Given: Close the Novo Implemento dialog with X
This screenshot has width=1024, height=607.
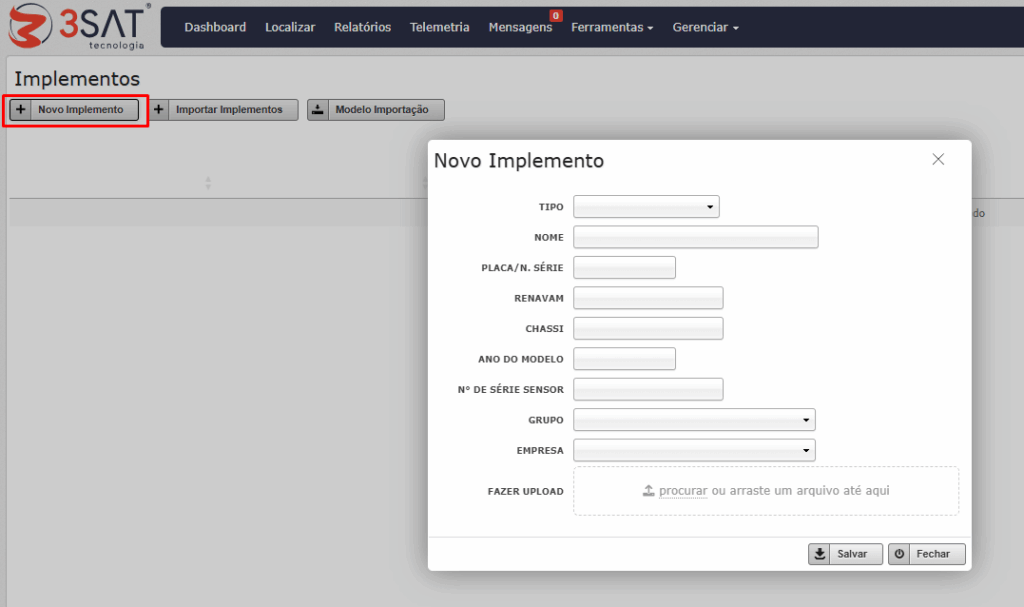Looking at the screenshot, I should [938, 160].
